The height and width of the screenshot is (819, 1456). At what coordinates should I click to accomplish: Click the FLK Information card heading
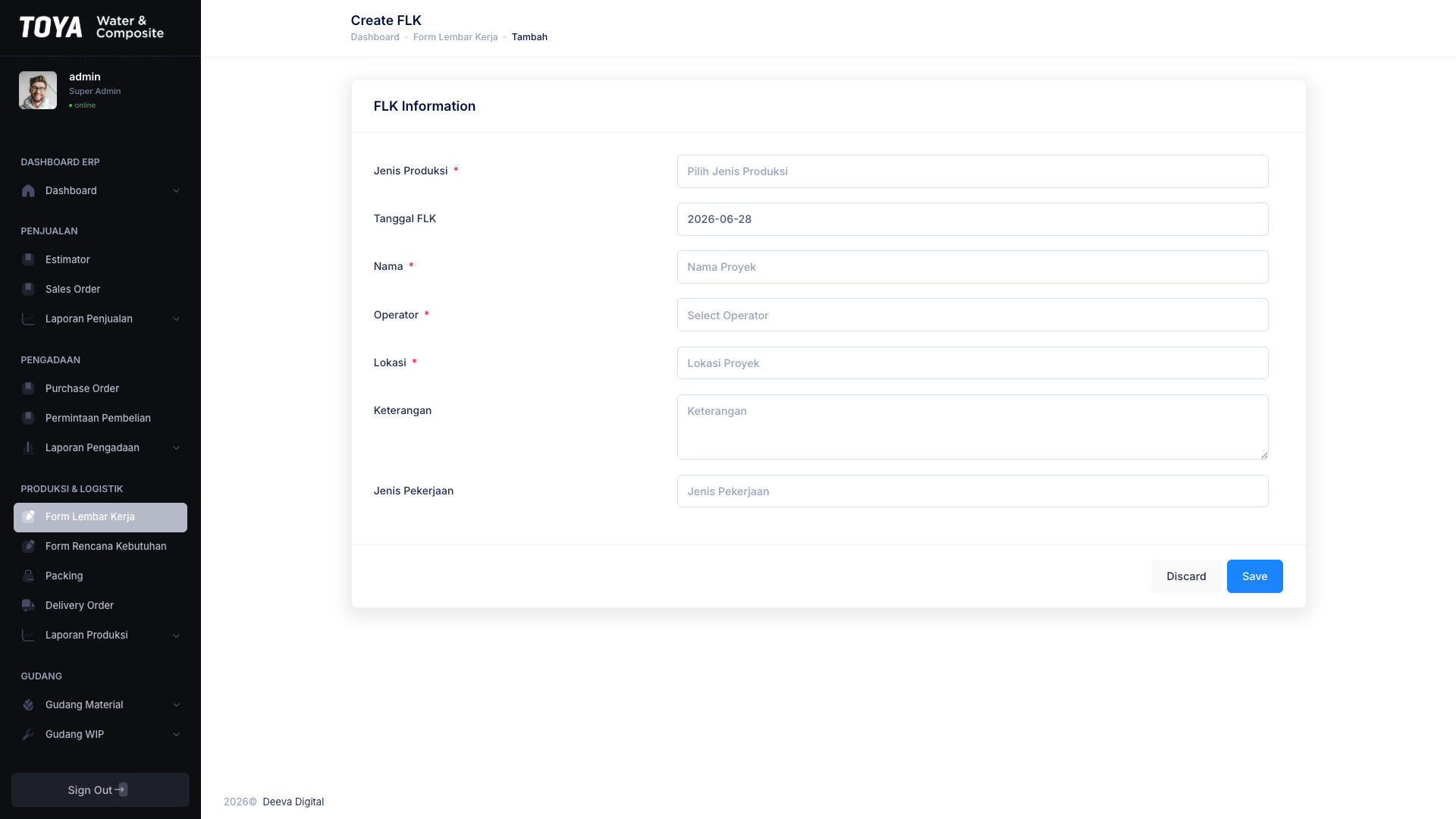(425, 106)
